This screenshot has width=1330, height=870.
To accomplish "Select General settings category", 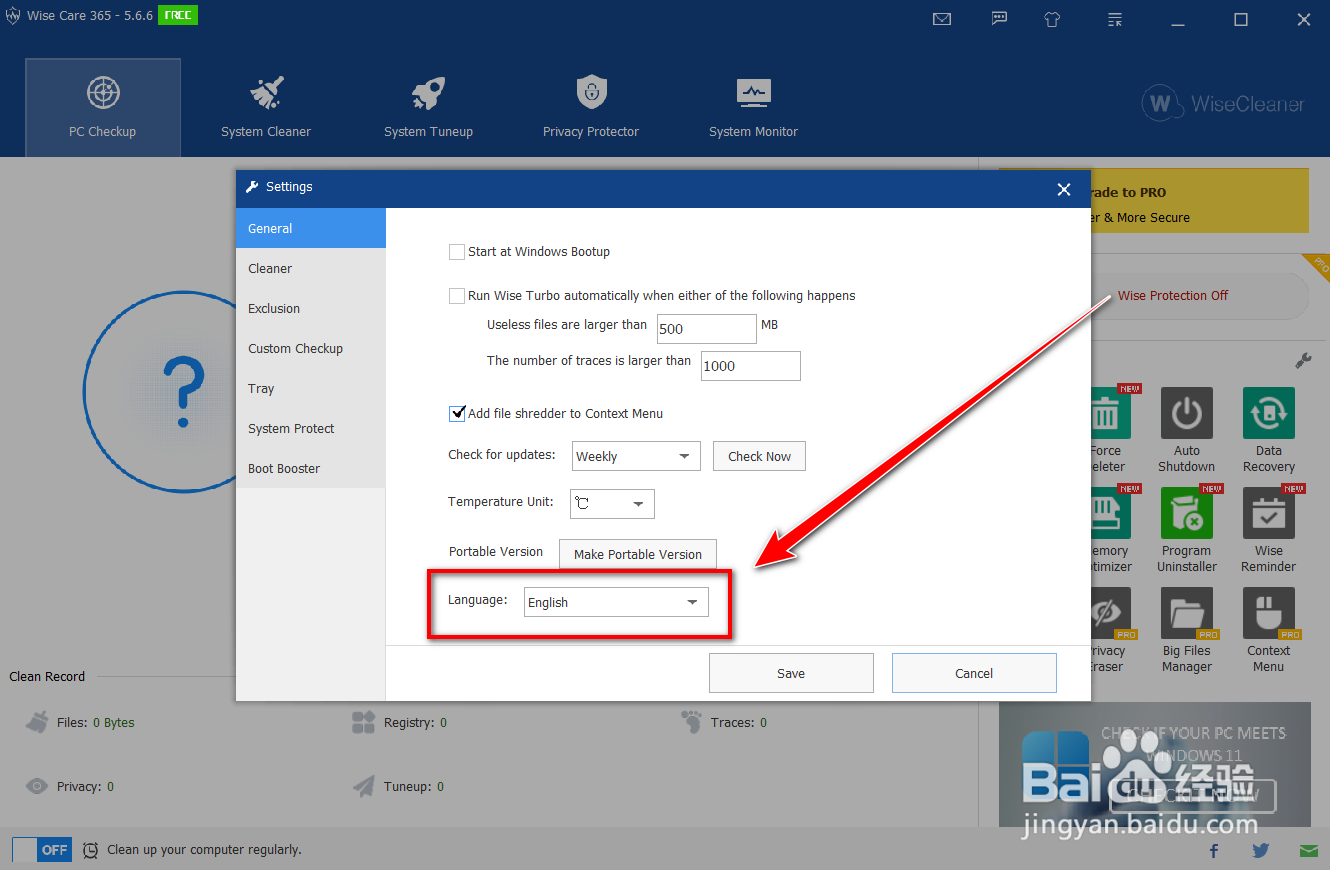I will (x=311, y=228).
